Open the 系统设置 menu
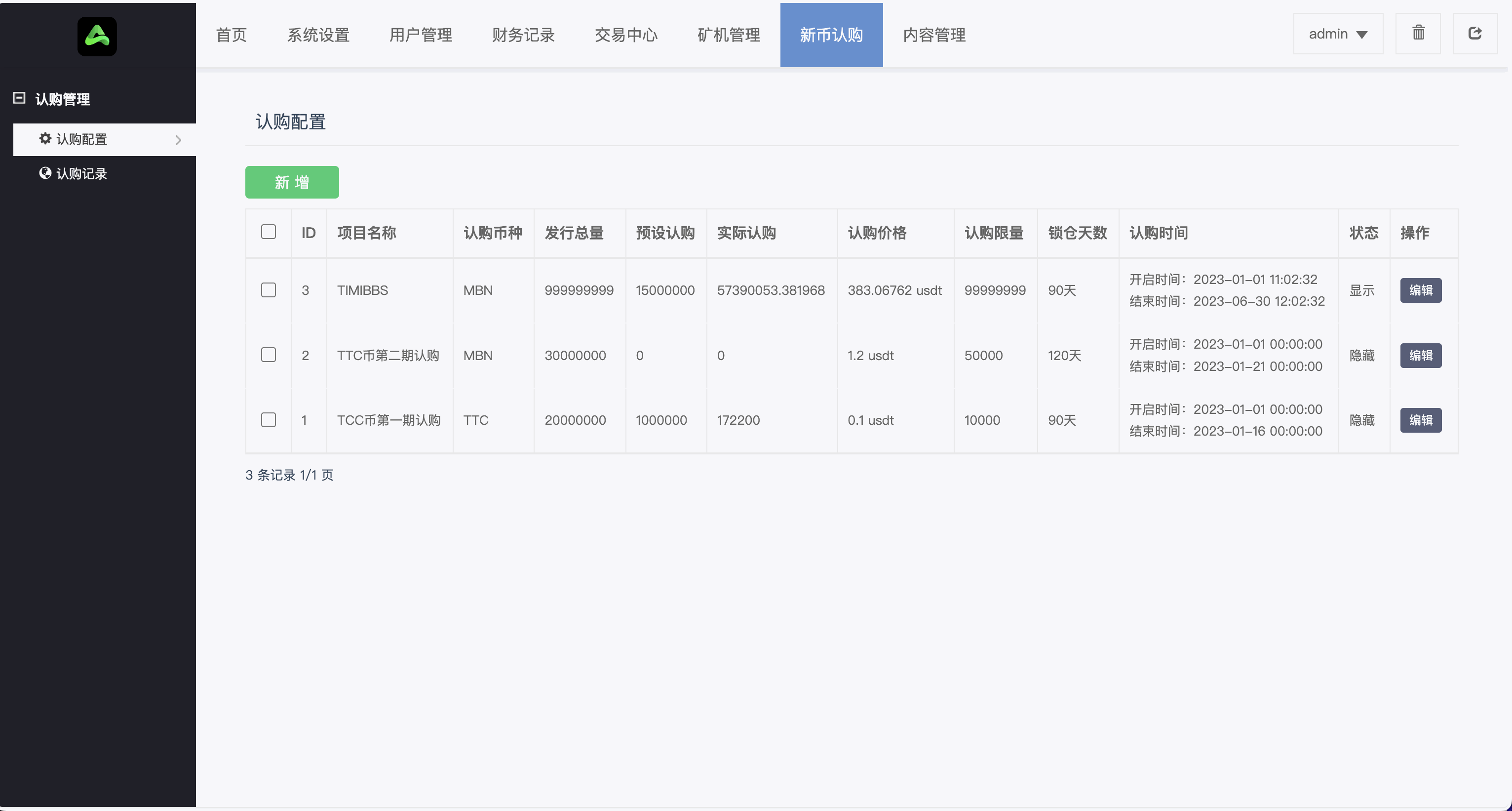1512x811 pixels. point(318,35)
